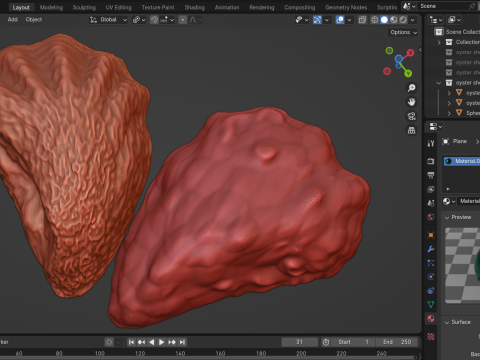Switch to material preview shading

(x=394, y=20)
